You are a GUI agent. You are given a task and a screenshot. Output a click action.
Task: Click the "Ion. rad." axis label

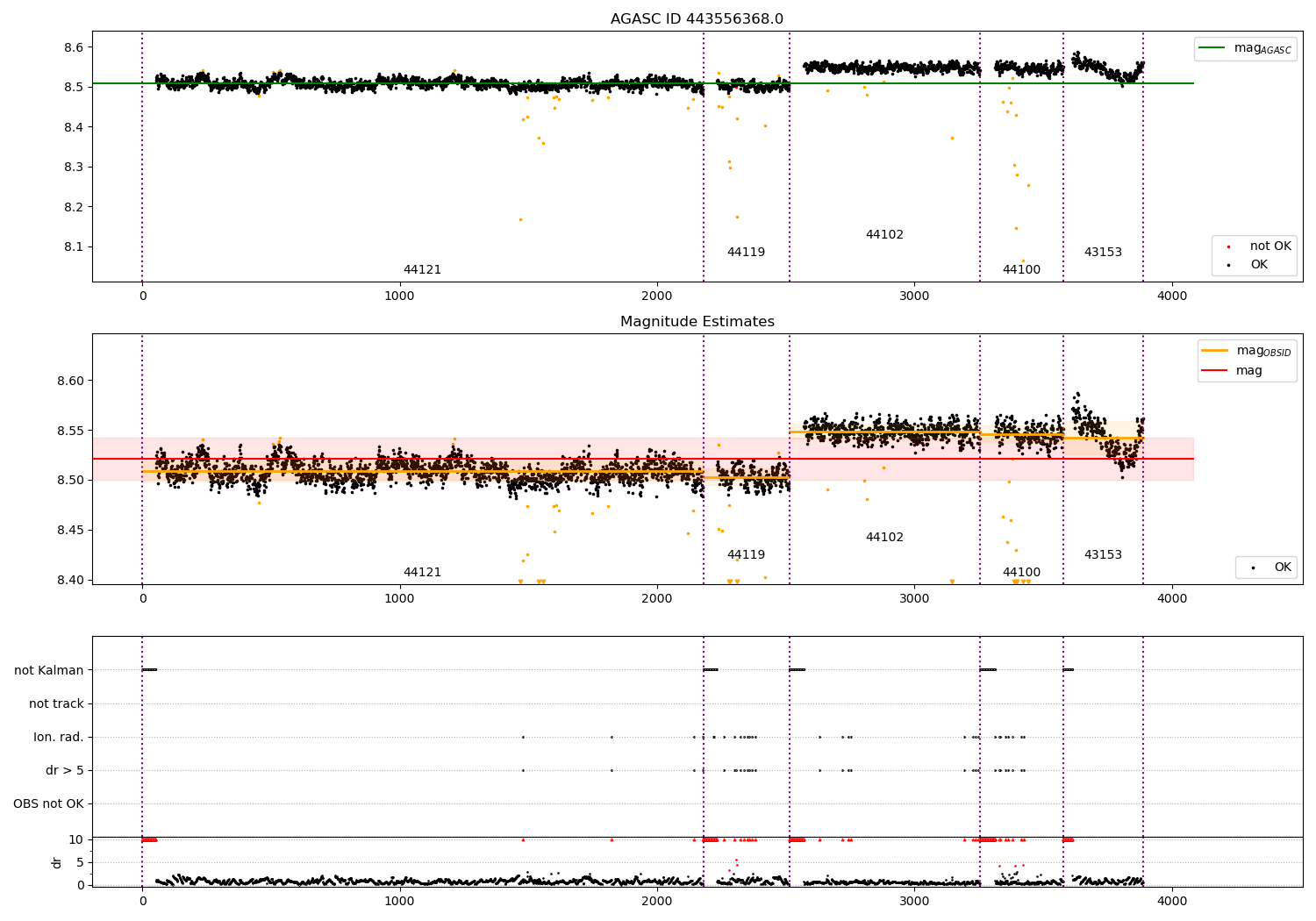tap(59, 737)
